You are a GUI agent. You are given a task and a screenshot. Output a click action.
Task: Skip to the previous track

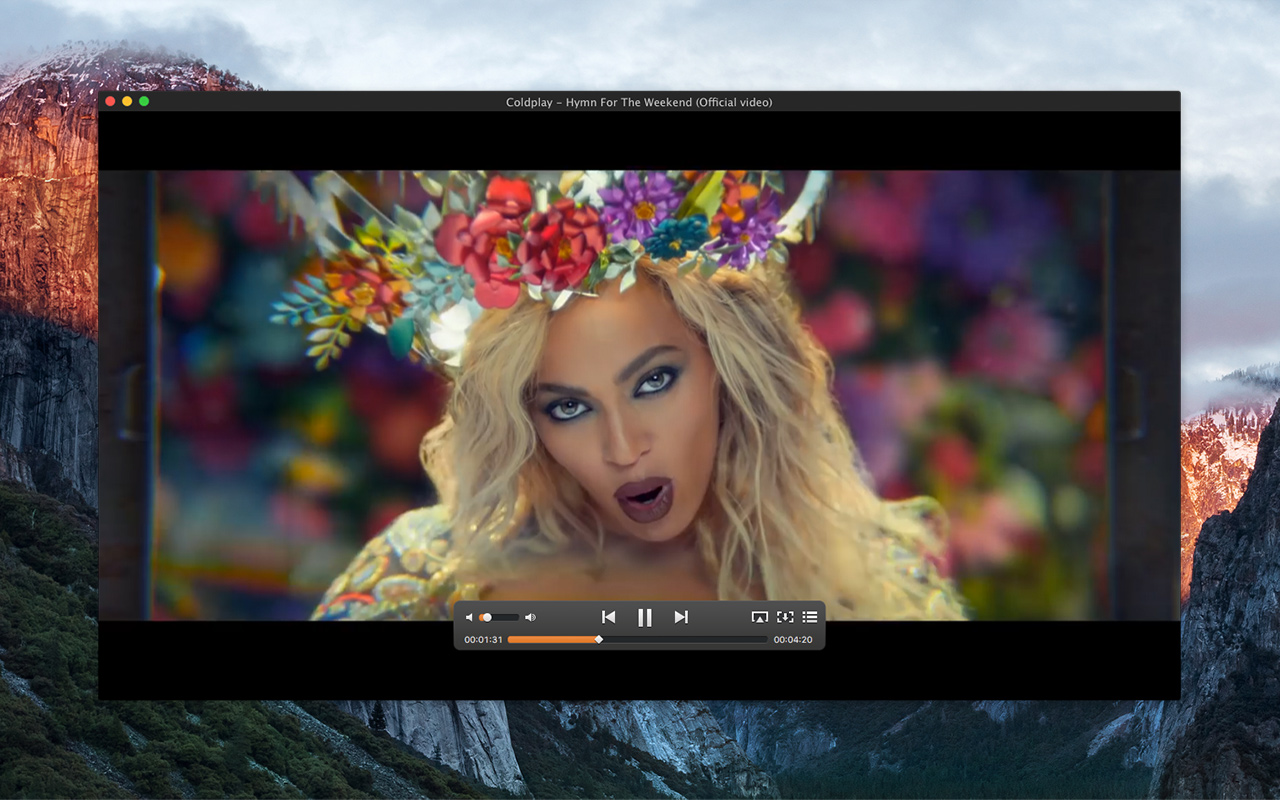tap(608, 617)
